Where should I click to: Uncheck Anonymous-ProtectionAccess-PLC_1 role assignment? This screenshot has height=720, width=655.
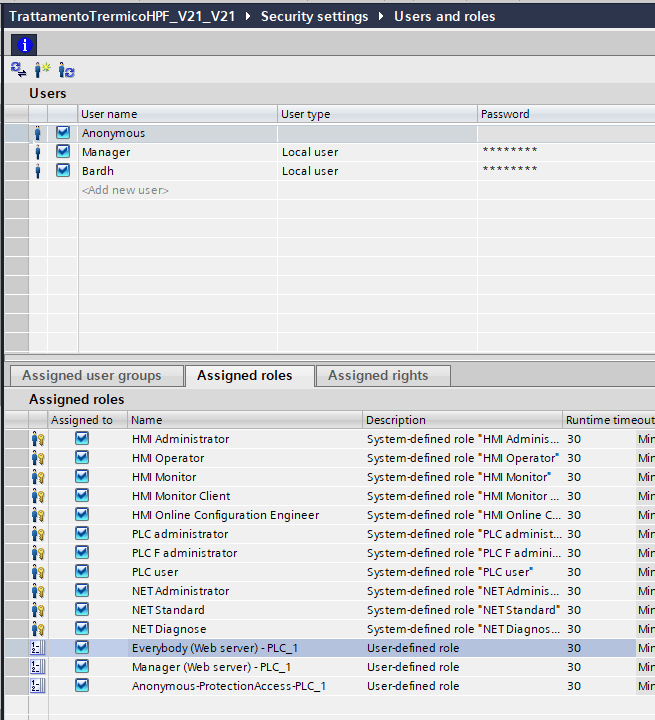pos(82,685)
